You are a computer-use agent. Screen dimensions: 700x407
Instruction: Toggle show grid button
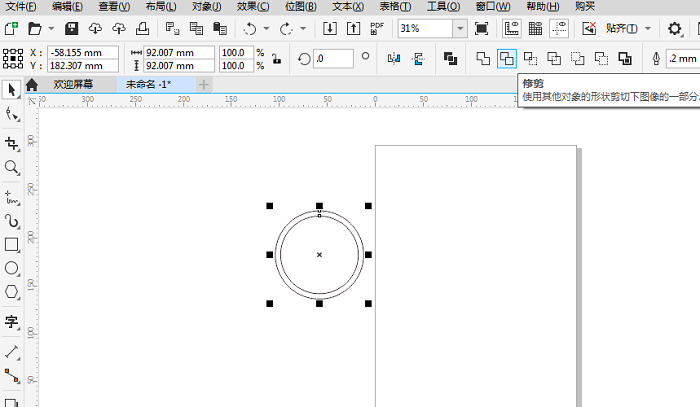pos(535,29)
